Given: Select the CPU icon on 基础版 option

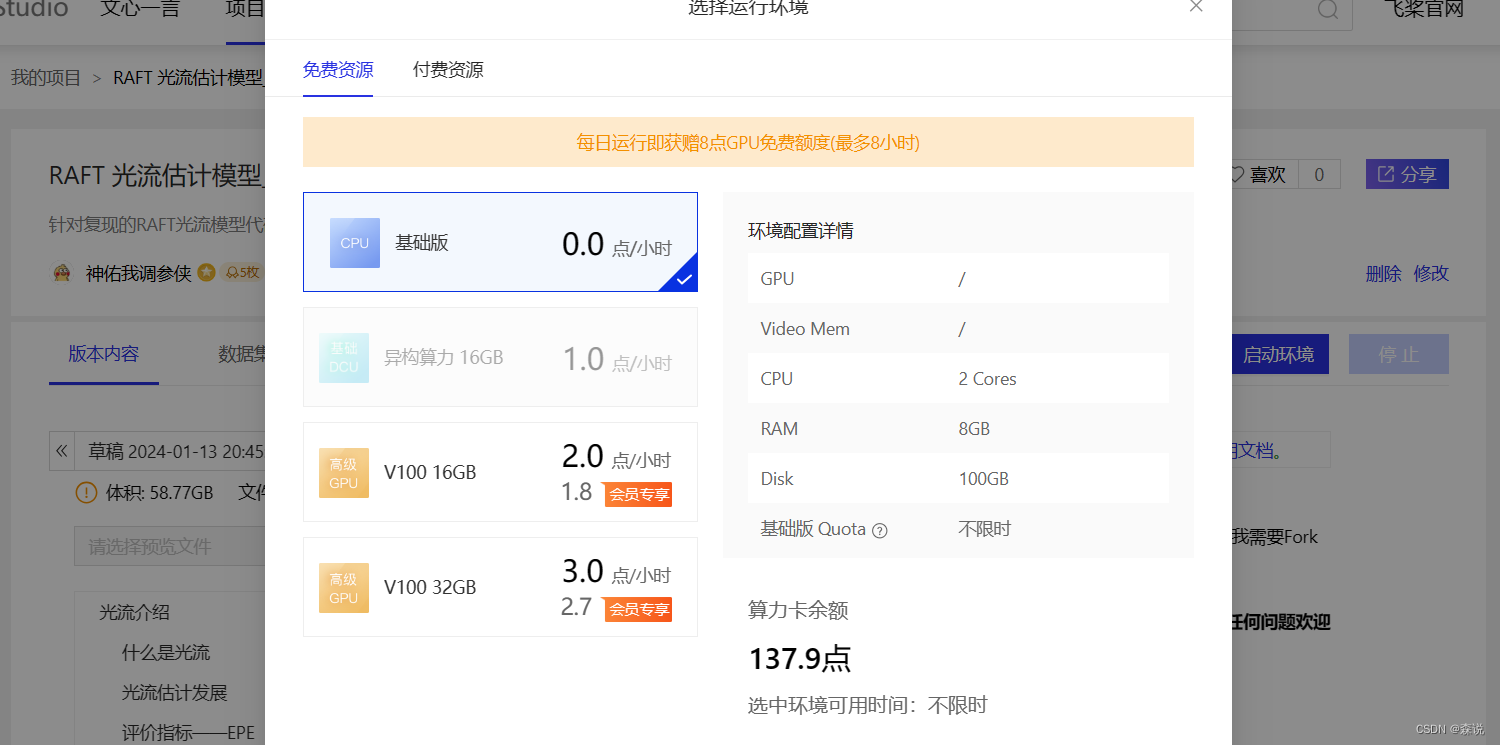Looking at the screenshot, I should [354, 242].
